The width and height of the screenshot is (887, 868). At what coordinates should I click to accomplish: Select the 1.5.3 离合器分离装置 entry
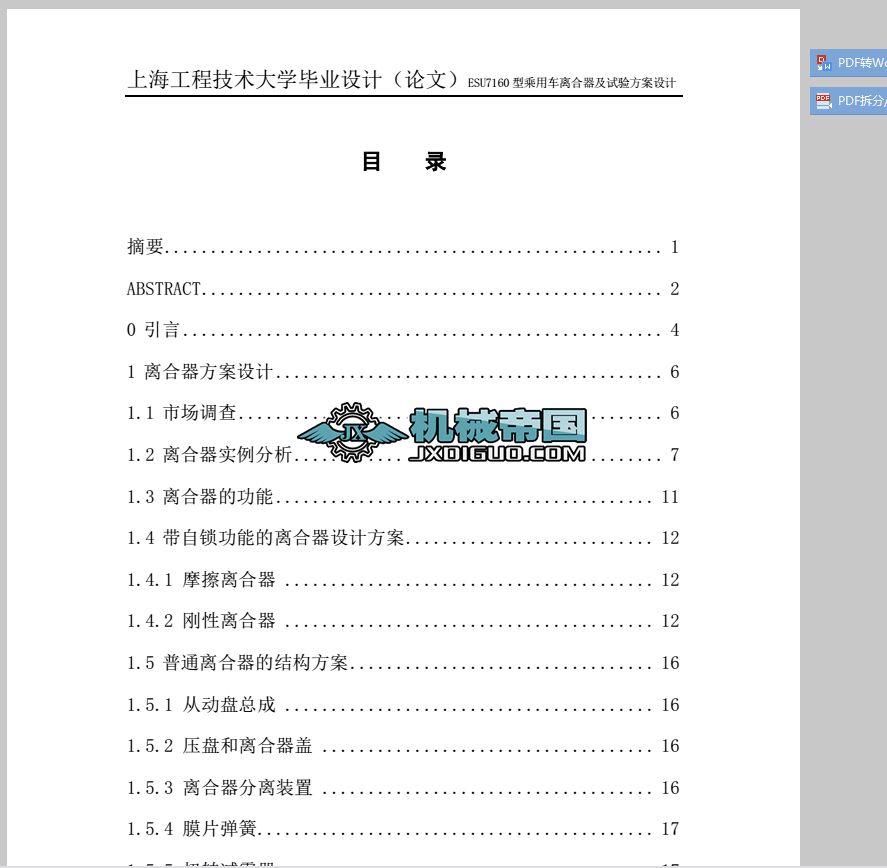(403, 788)
